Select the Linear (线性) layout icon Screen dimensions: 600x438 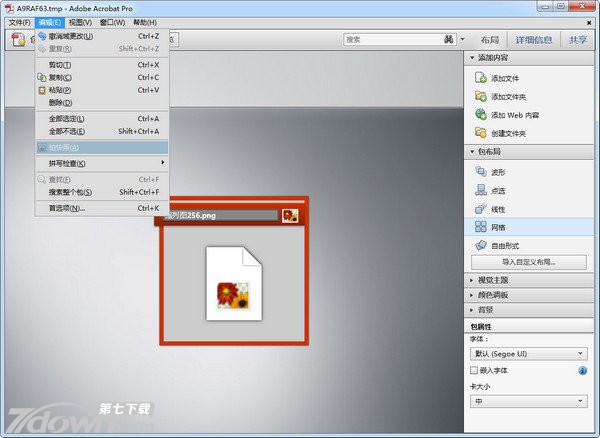coord(481,208)
